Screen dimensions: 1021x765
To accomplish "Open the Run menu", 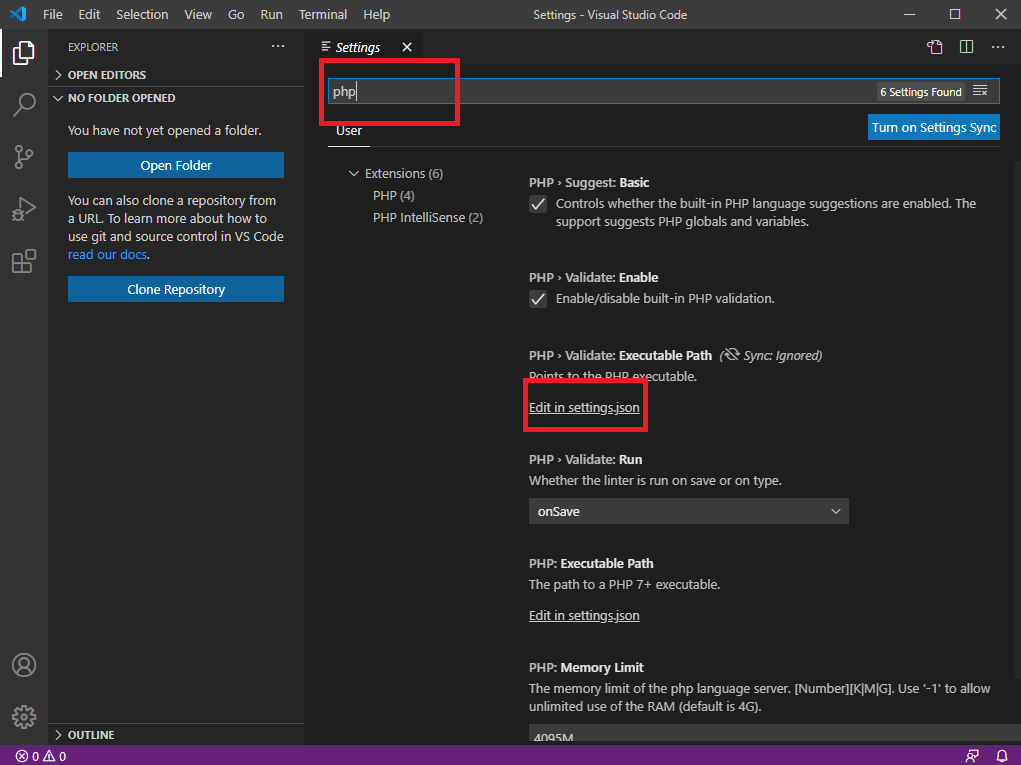I will [272, 14].
